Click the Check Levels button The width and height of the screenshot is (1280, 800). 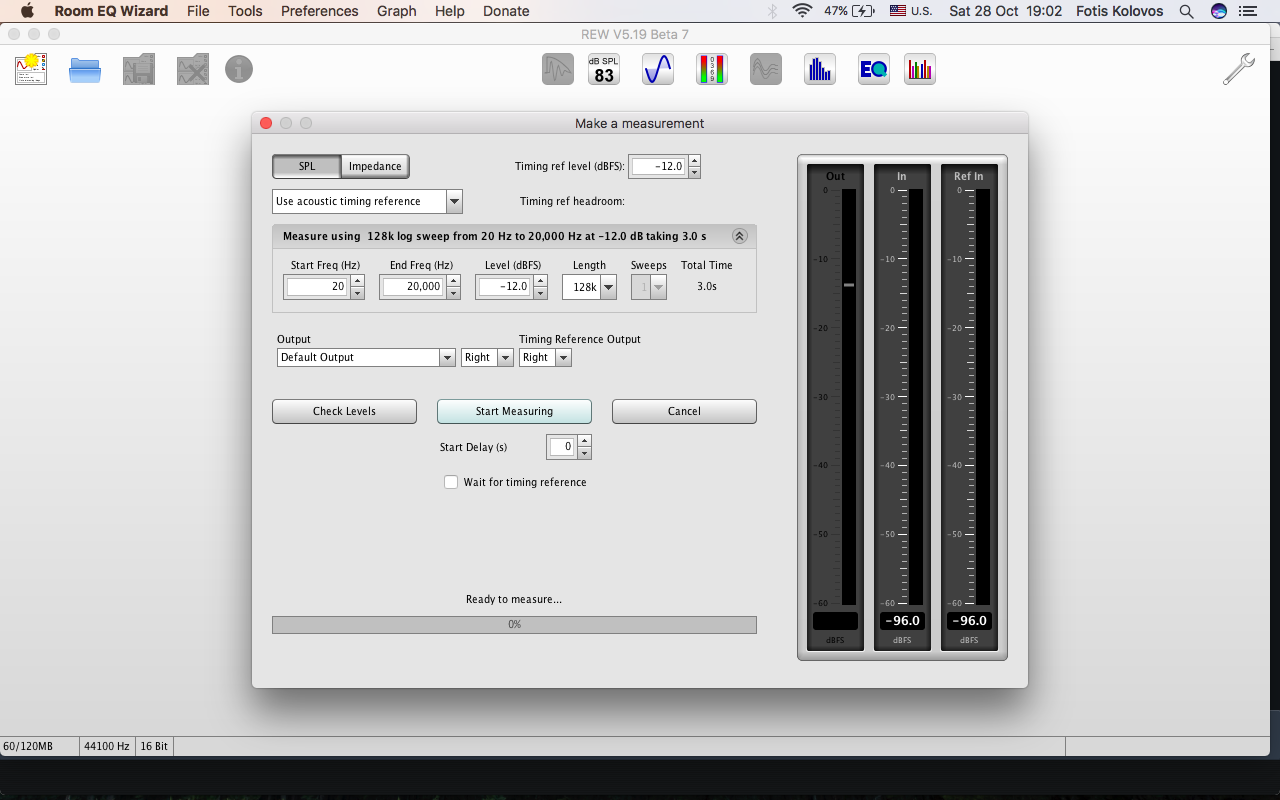[344, 411]
